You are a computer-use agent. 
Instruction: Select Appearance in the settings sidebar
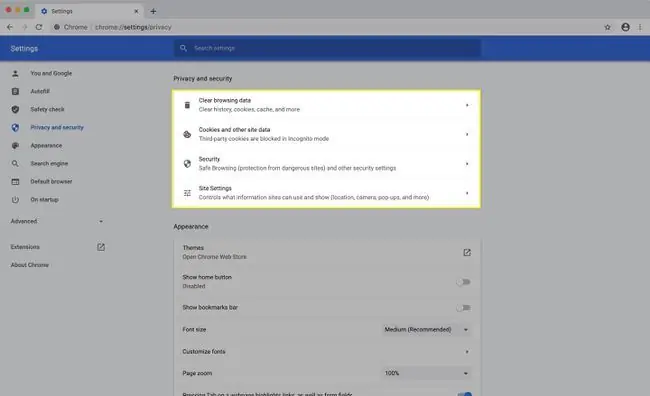point(46,146)
